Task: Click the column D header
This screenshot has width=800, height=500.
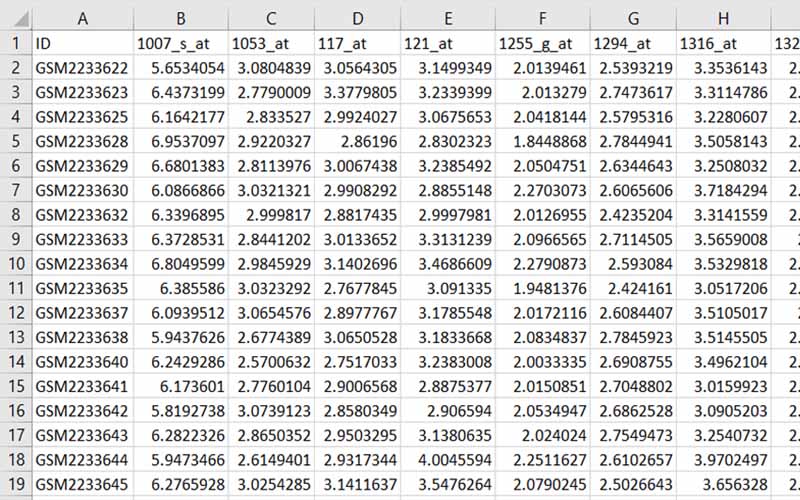Action: 356,17
